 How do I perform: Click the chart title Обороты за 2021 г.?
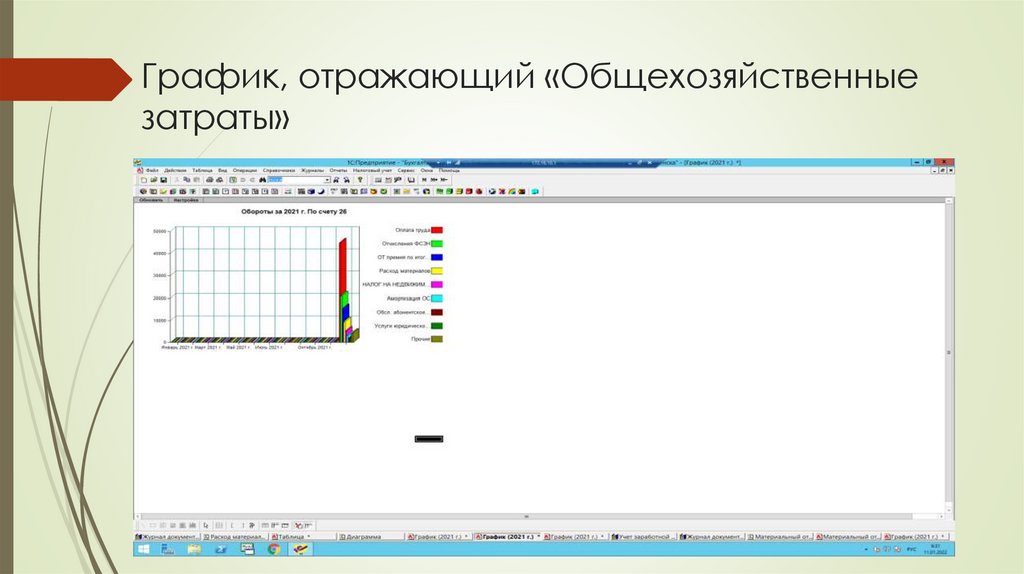click(x=294, y=212)
